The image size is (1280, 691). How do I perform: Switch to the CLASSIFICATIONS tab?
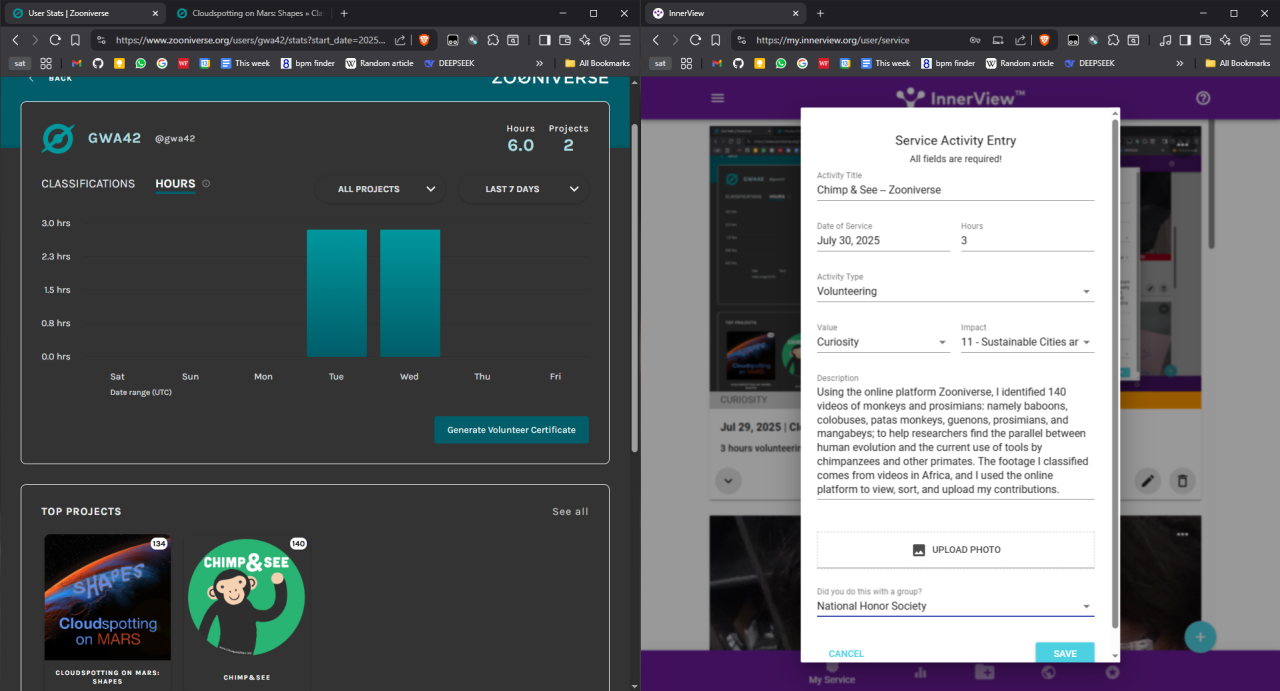(88, 184)
